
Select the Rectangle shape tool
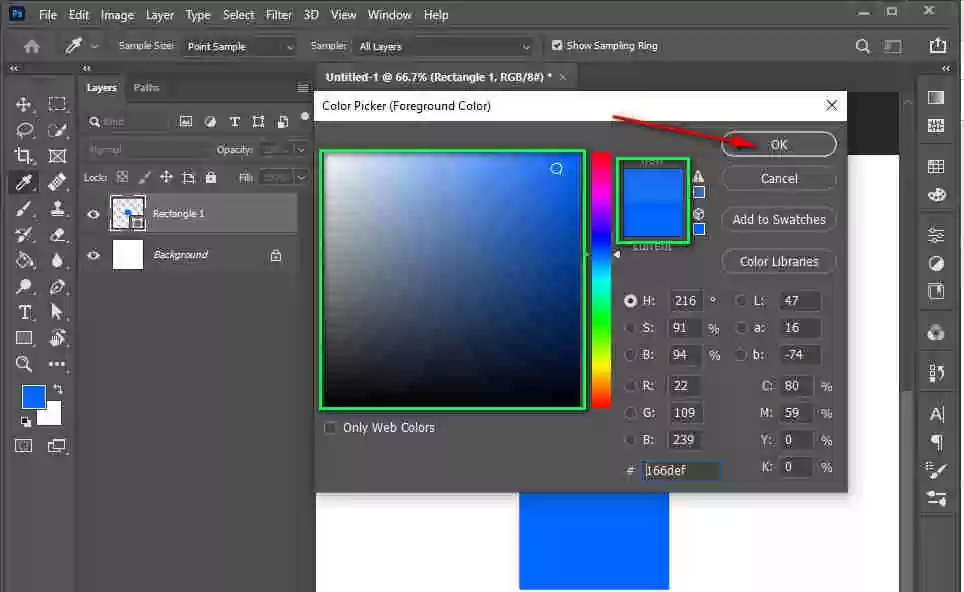[23, 337]
